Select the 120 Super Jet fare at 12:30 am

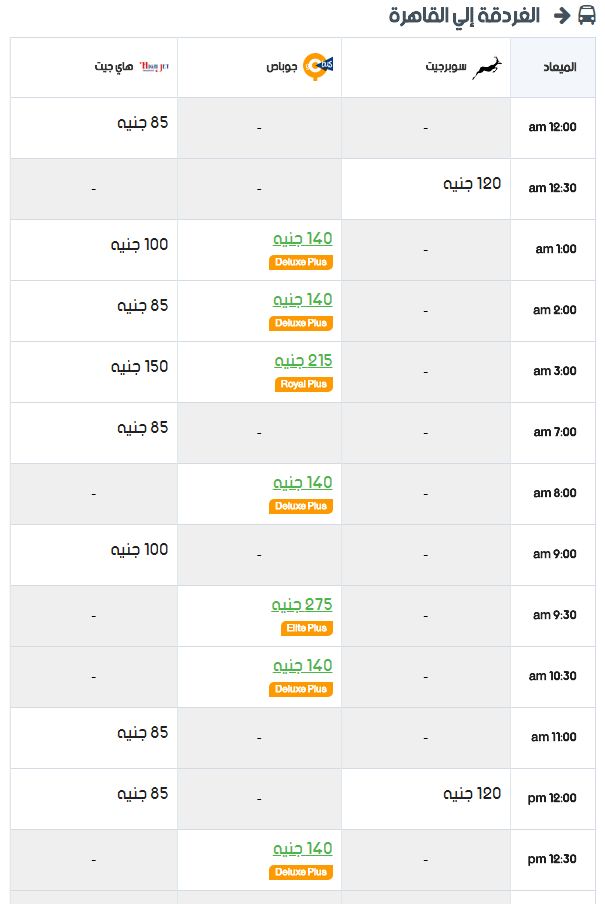(472, 184)
